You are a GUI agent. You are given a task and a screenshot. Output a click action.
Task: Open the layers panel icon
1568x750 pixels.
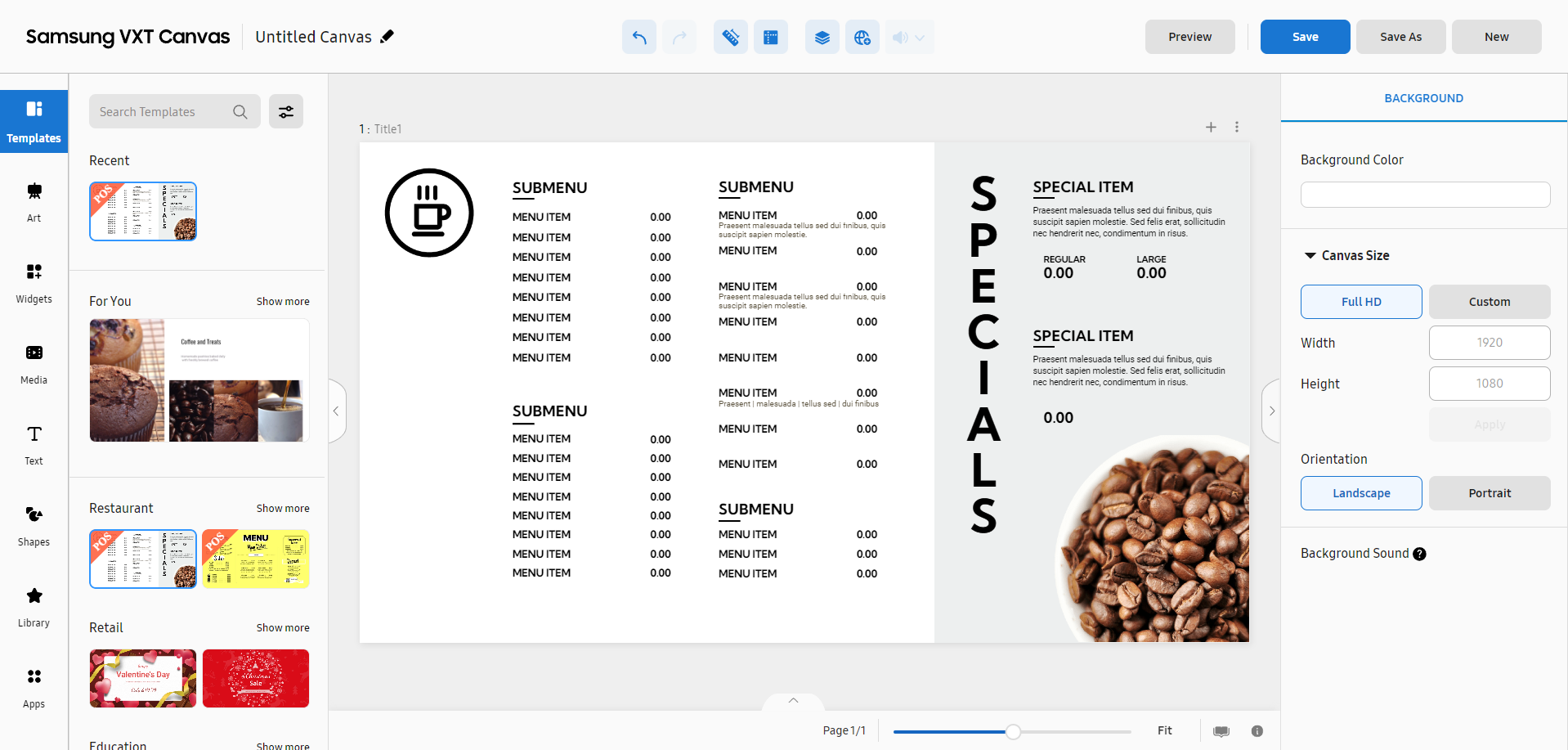click(x=822, y=37)
